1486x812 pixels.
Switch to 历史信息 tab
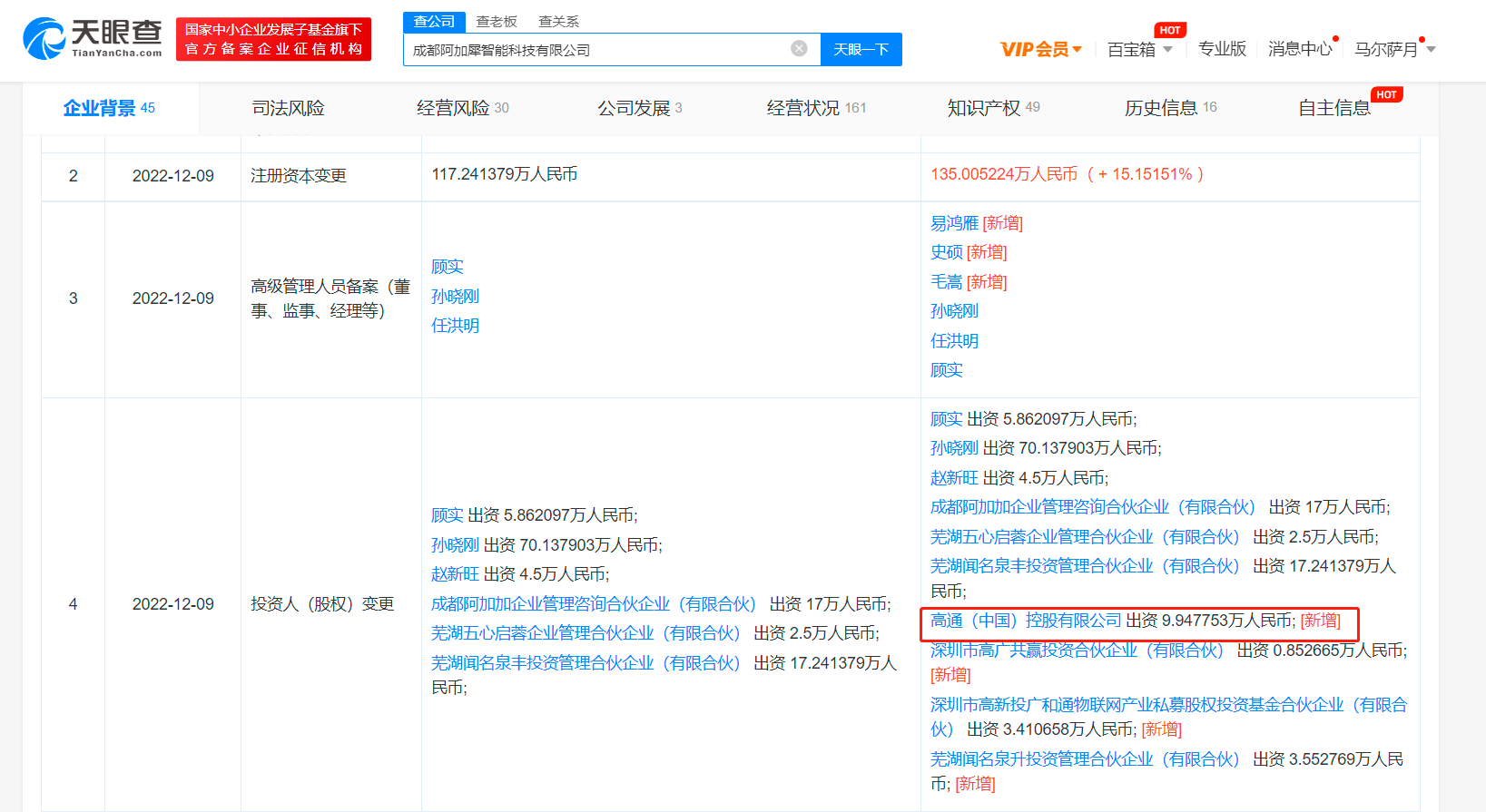click(x=1170, y=108)
